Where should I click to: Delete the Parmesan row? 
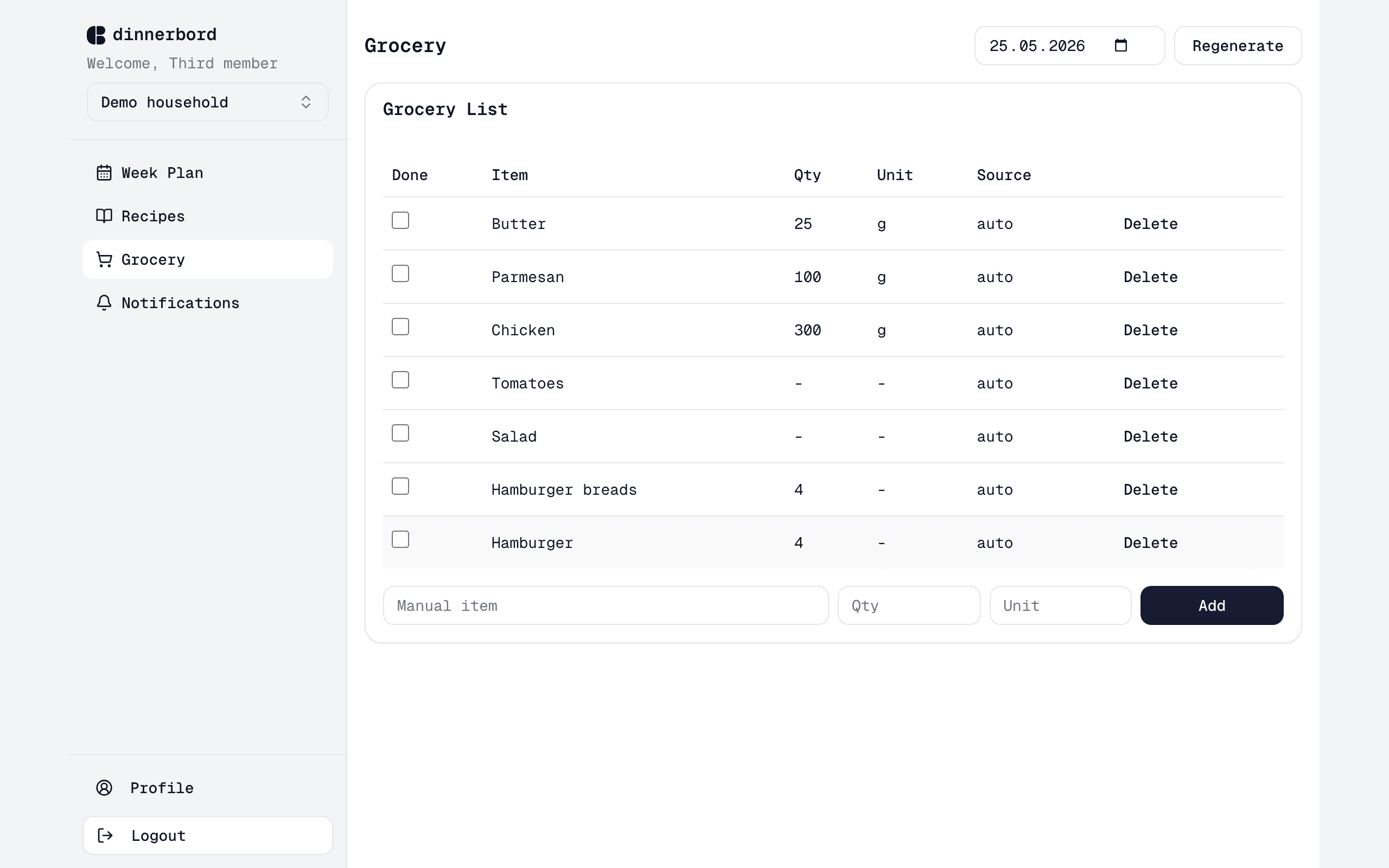pos(1150,277)
